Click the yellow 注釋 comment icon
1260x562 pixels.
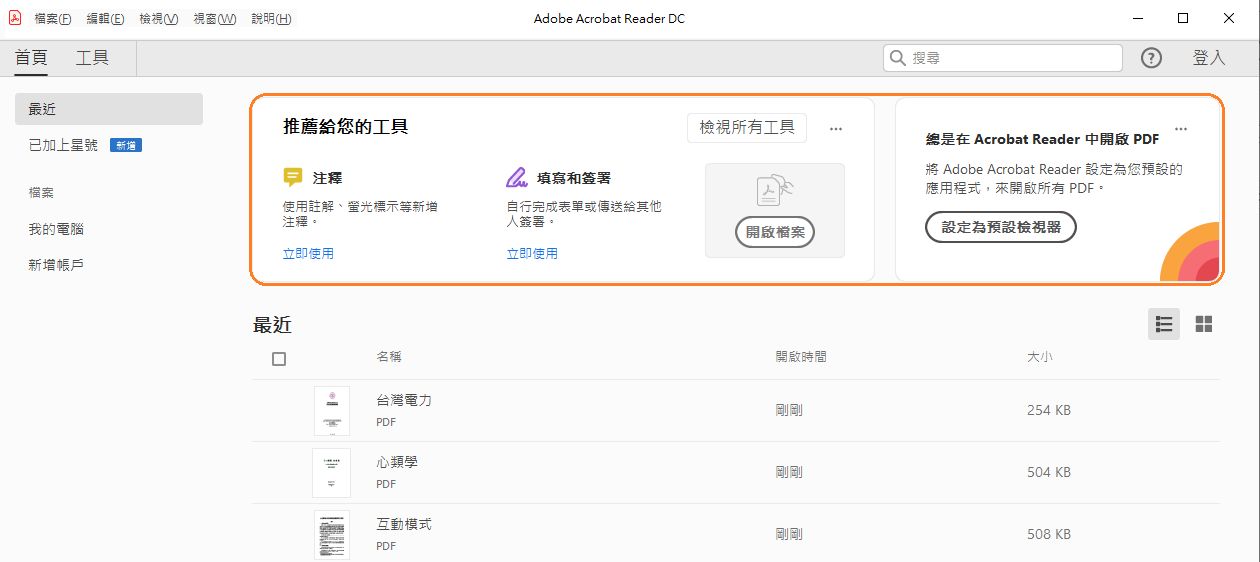[x=292, y=178]
